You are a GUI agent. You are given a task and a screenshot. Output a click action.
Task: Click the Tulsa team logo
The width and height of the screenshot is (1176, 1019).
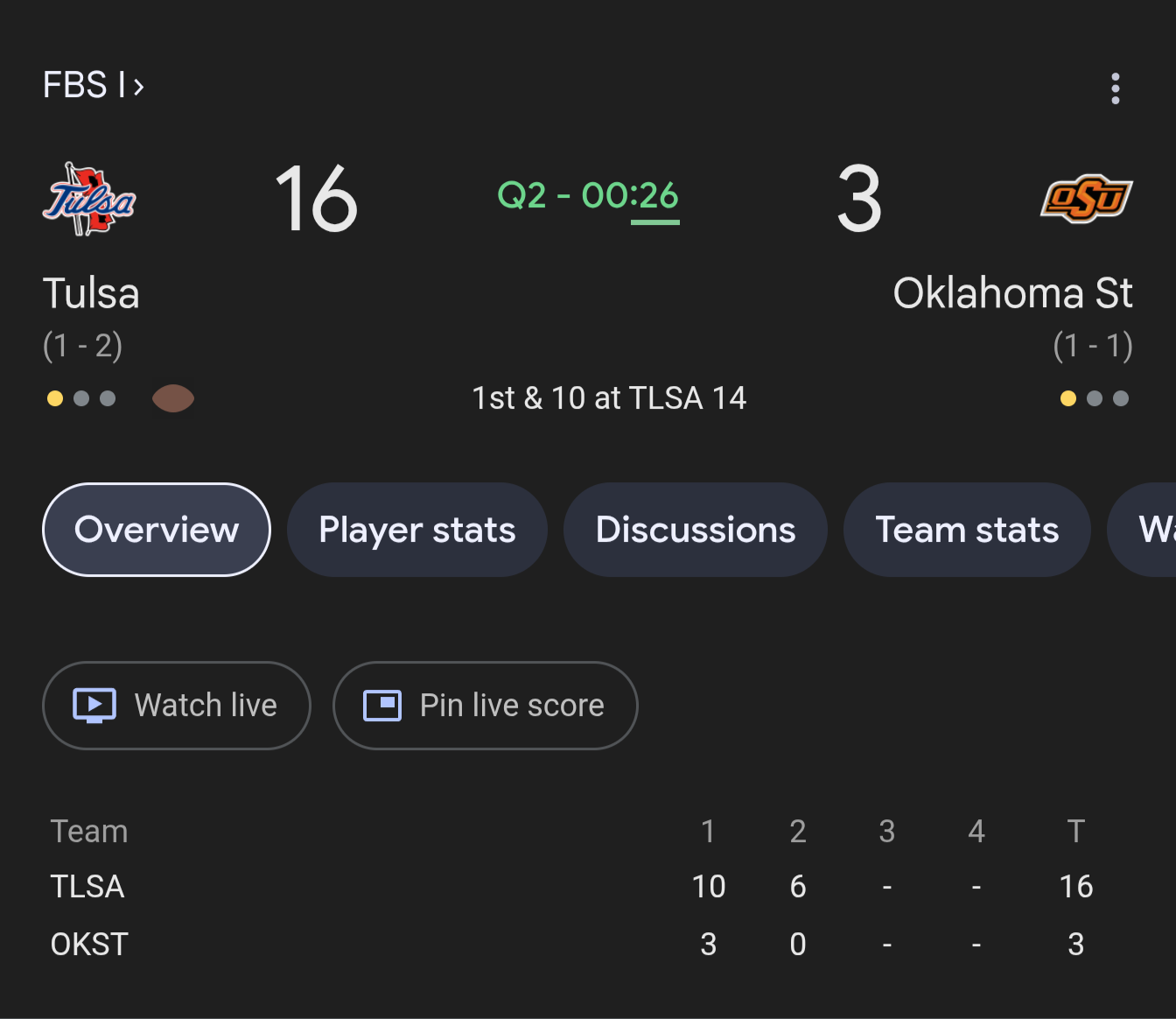[x=89, y=200]
